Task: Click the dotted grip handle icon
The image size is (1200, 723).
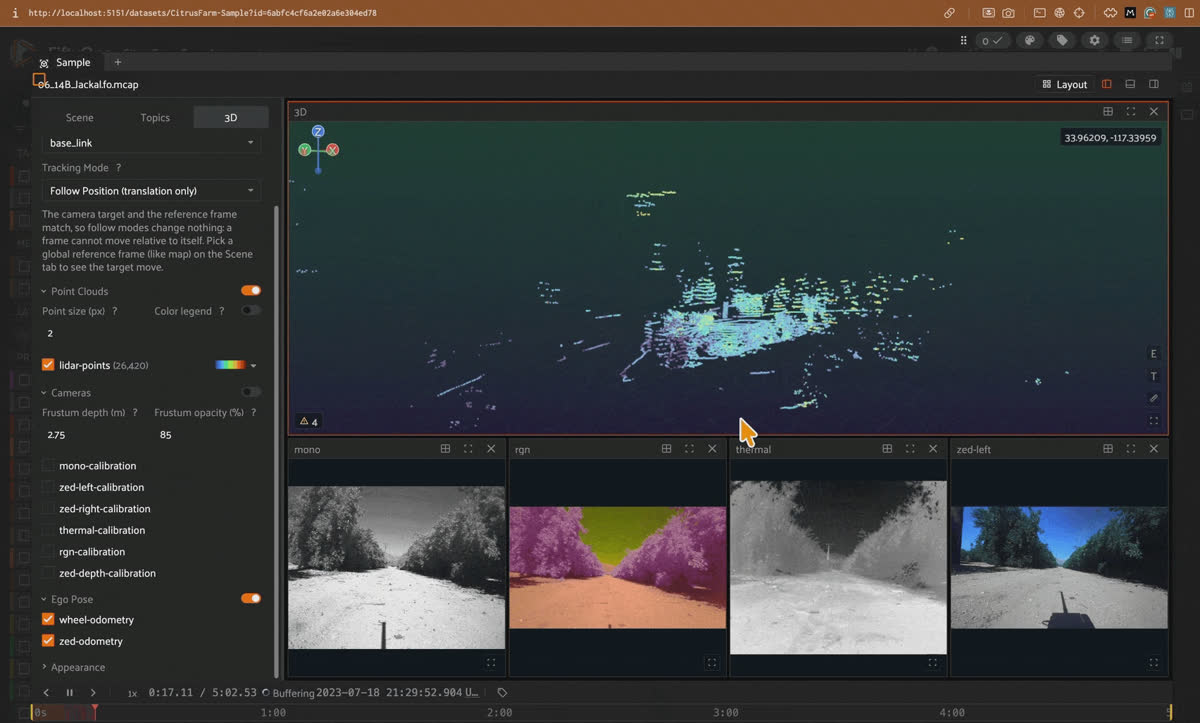Action: [964, 41]
